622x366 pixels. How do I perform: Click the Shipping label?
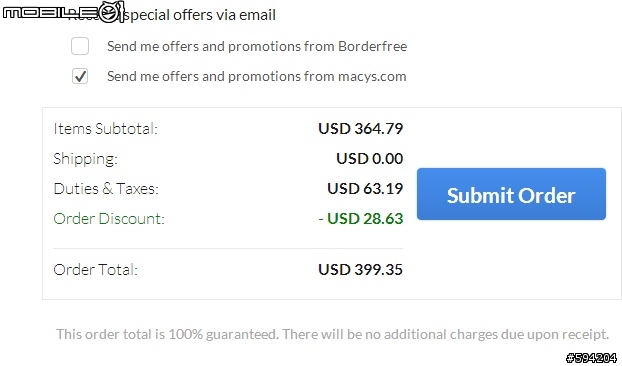point(85,159)
